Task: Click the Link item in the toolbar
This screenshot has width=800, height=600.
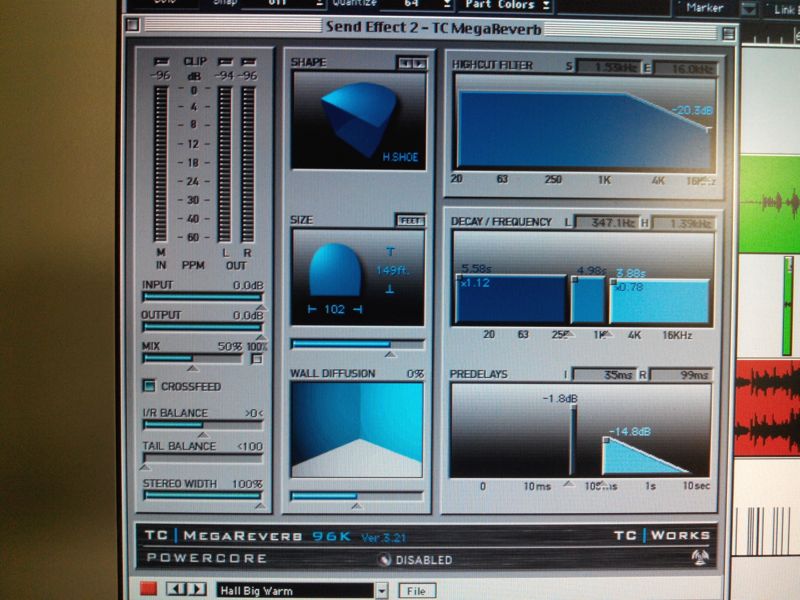Action: 784,9
